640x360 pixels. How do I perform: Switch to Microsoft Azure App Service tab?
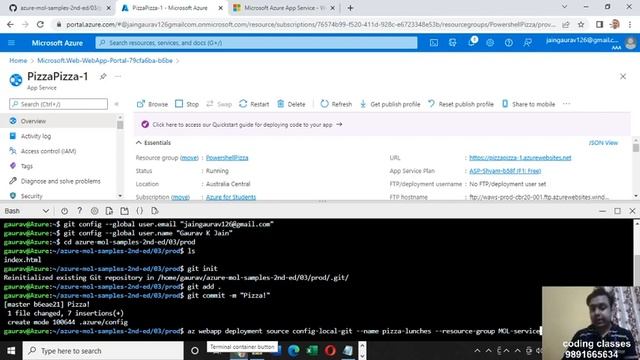pos(284,8)
